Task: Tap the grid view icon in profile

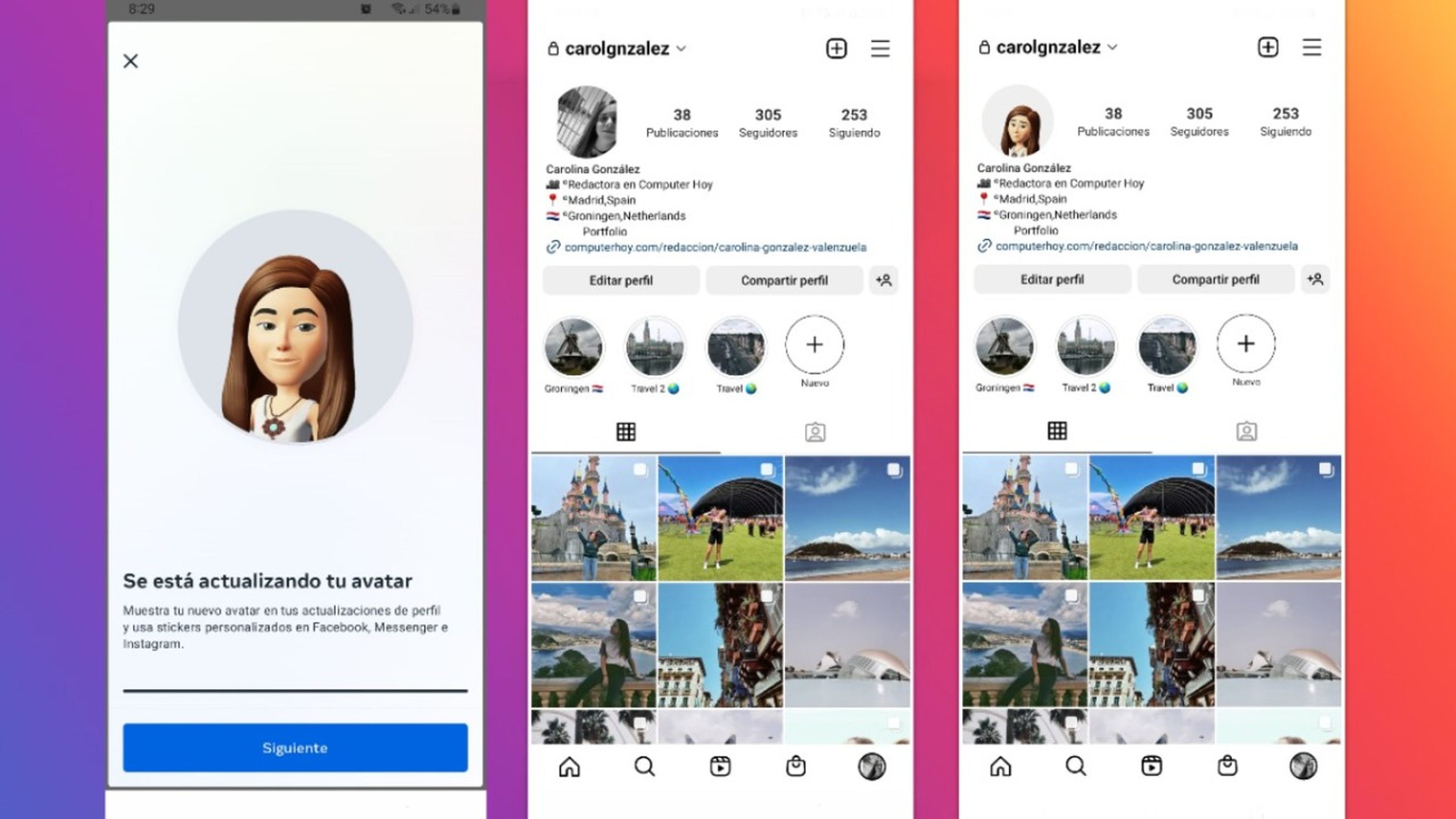Action: 625,431
